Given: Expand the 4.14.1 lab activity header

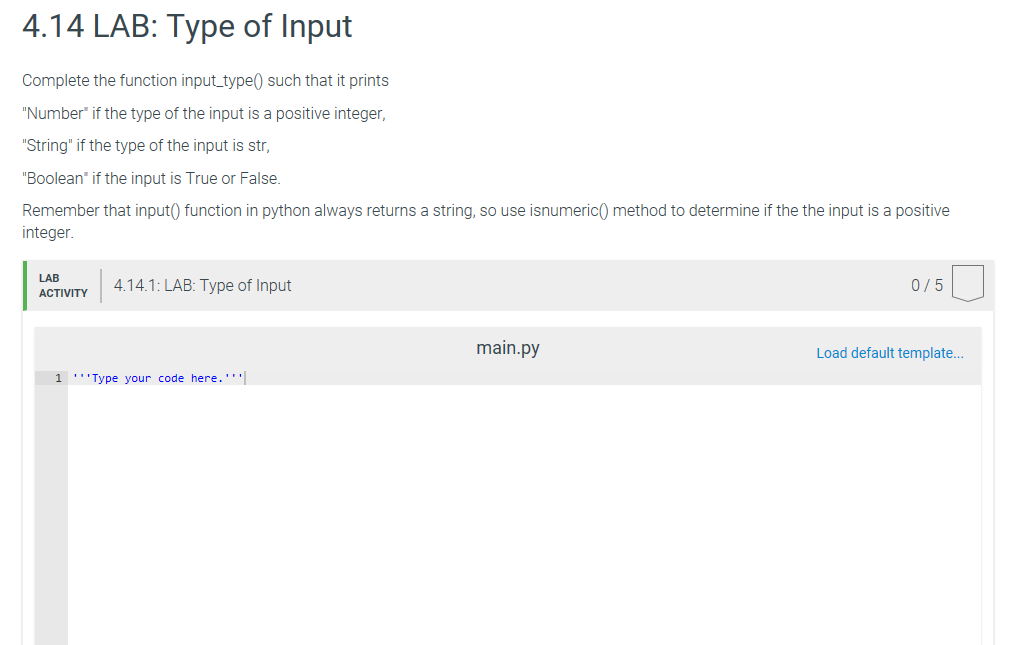Looking at the screenshot, I should [202, 284].
